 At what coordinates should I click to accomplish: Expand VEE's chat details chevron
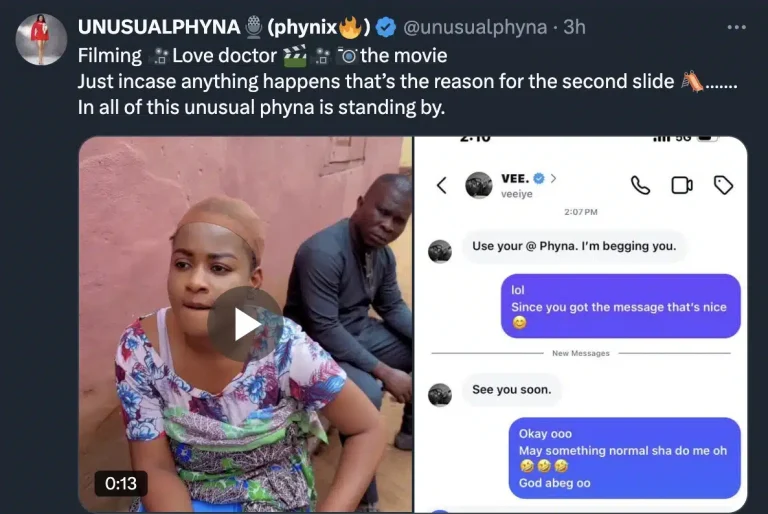pos(553,178)
